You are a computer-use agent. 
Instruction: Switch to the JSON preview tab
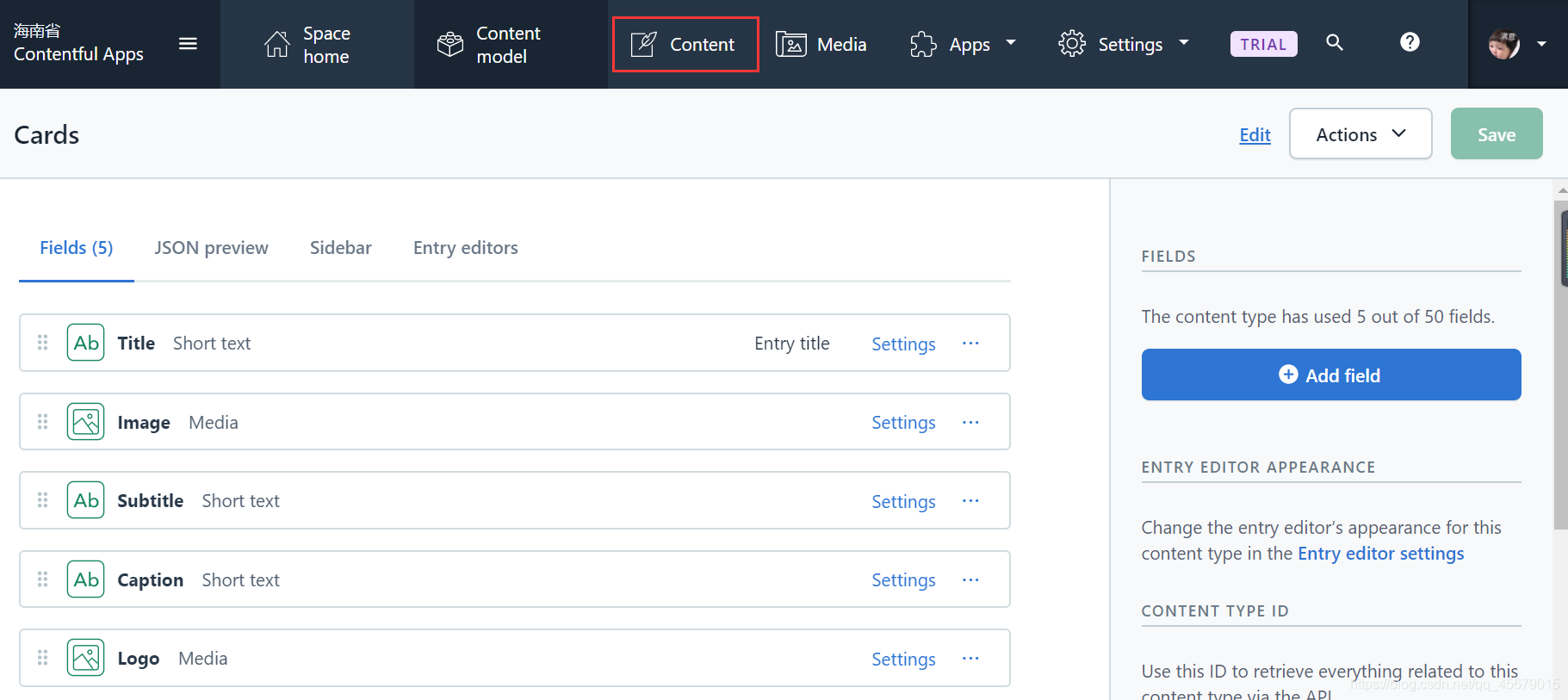pyautogui.click(x=212, y=248)
